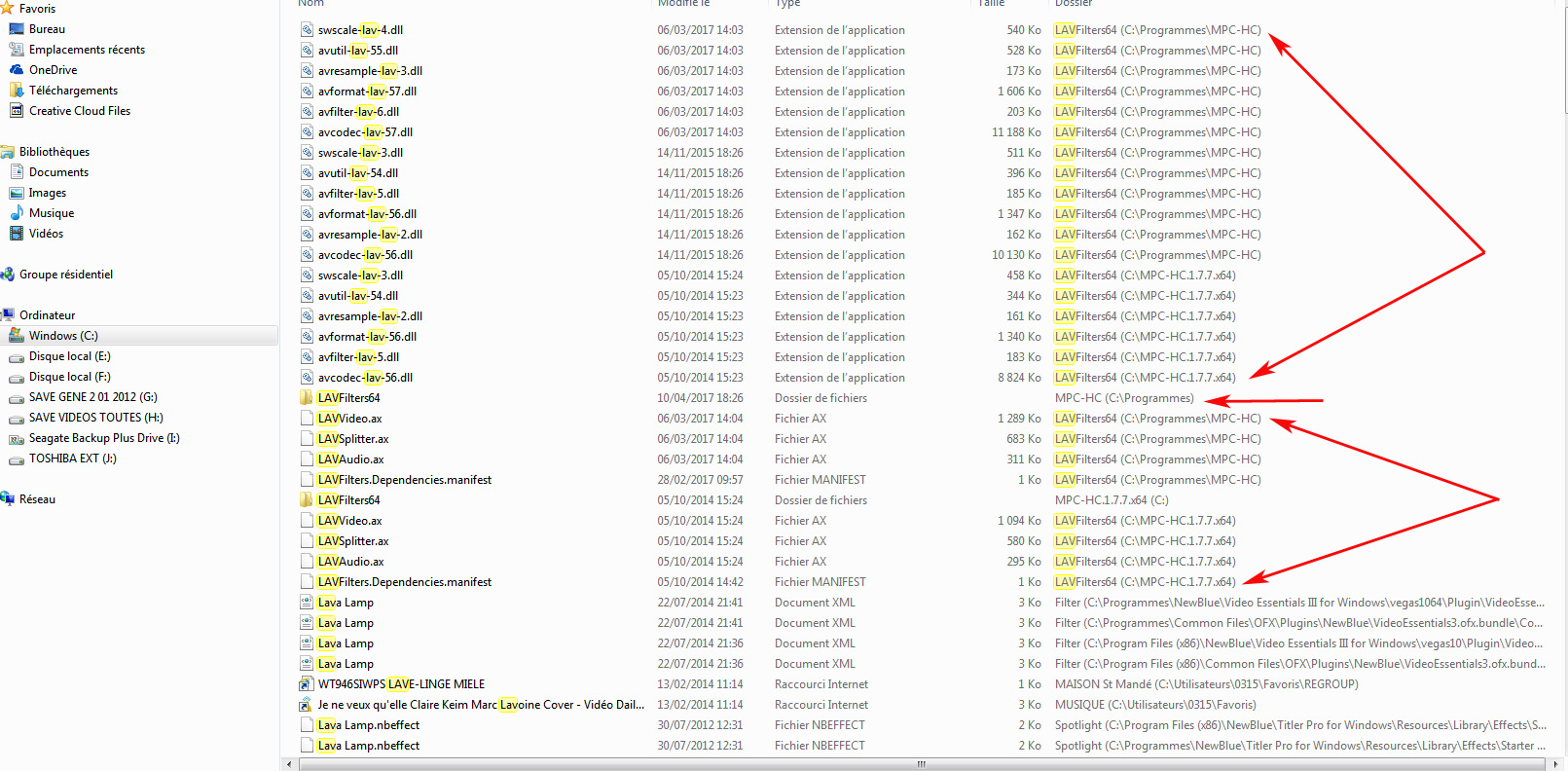The height and width of the screenshot is (771, 1568).
Task: Click the Musique note icon
Action: 17,213
